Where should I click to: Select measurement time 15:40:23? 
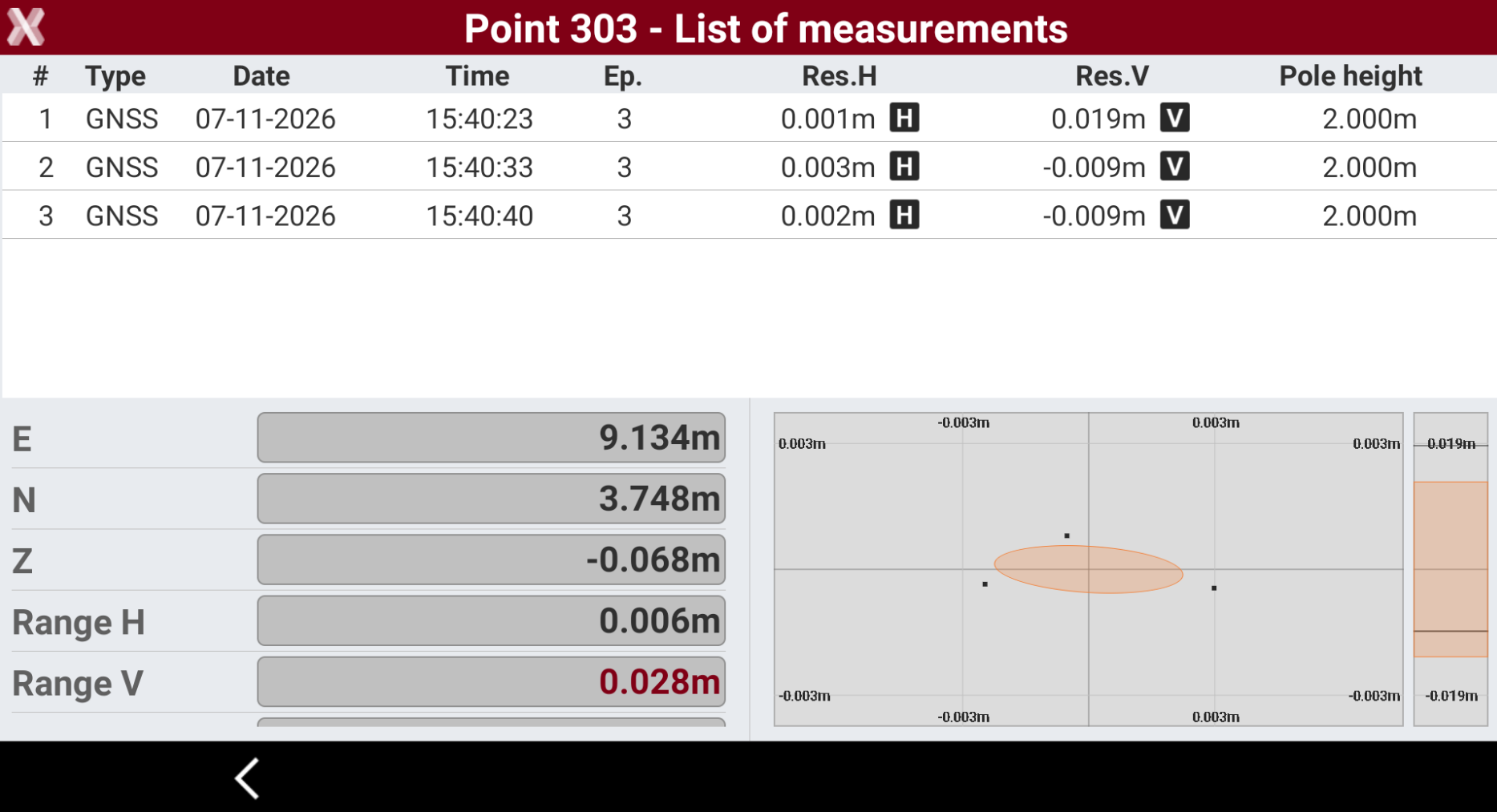(x=479, y=119)
